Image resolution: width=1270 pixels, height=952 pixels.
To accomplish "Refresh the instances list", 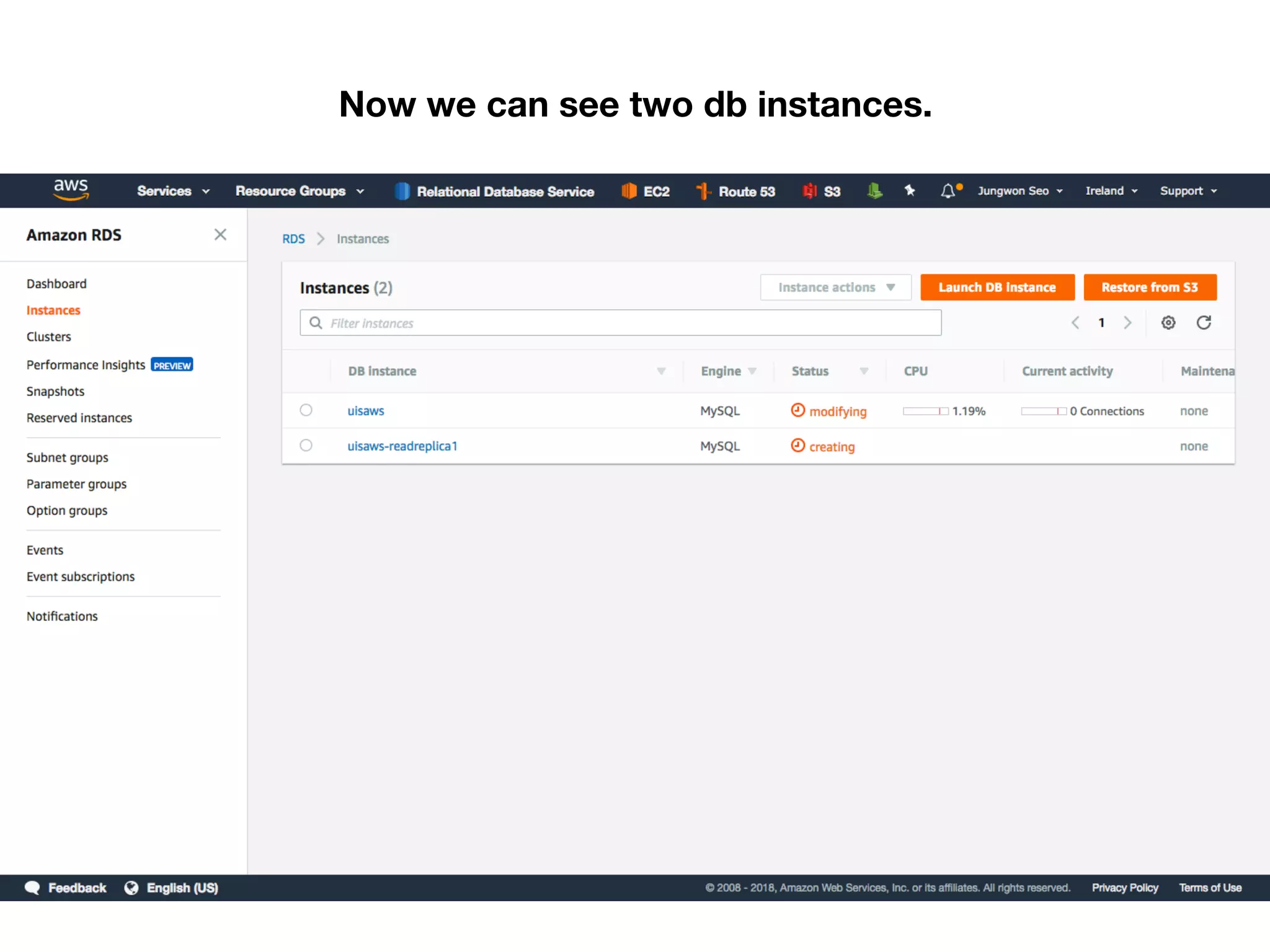I will tap(1204, 323).
